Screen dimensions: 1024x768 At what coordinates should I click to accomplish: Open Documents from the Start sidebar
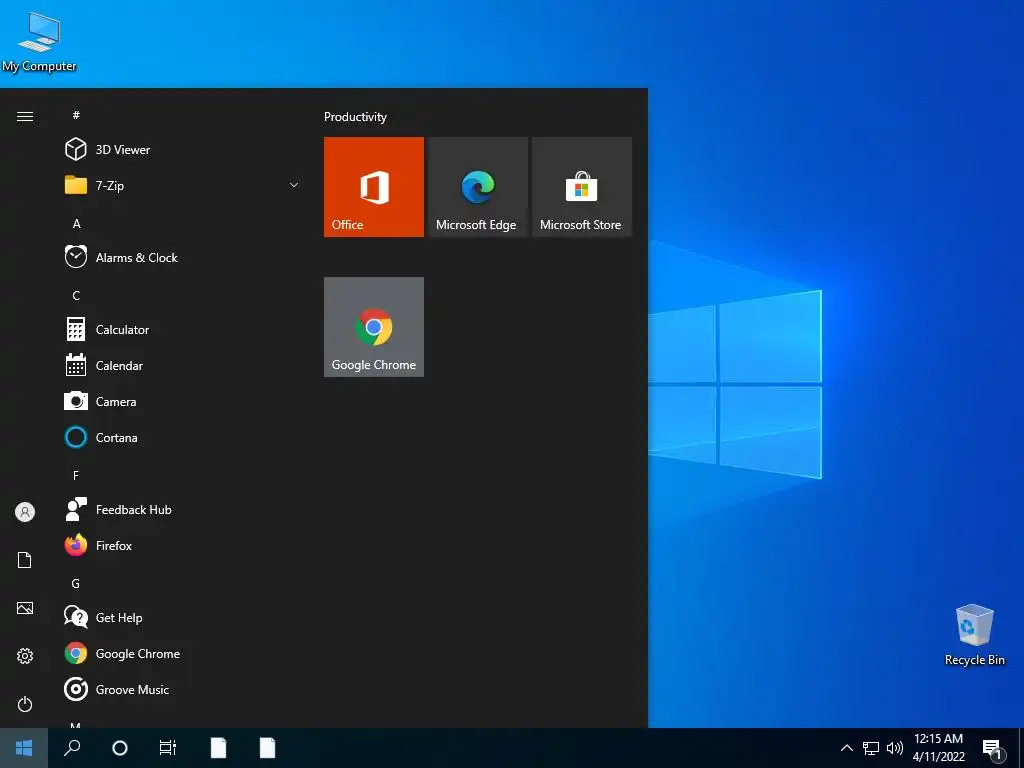coord(25,560)
